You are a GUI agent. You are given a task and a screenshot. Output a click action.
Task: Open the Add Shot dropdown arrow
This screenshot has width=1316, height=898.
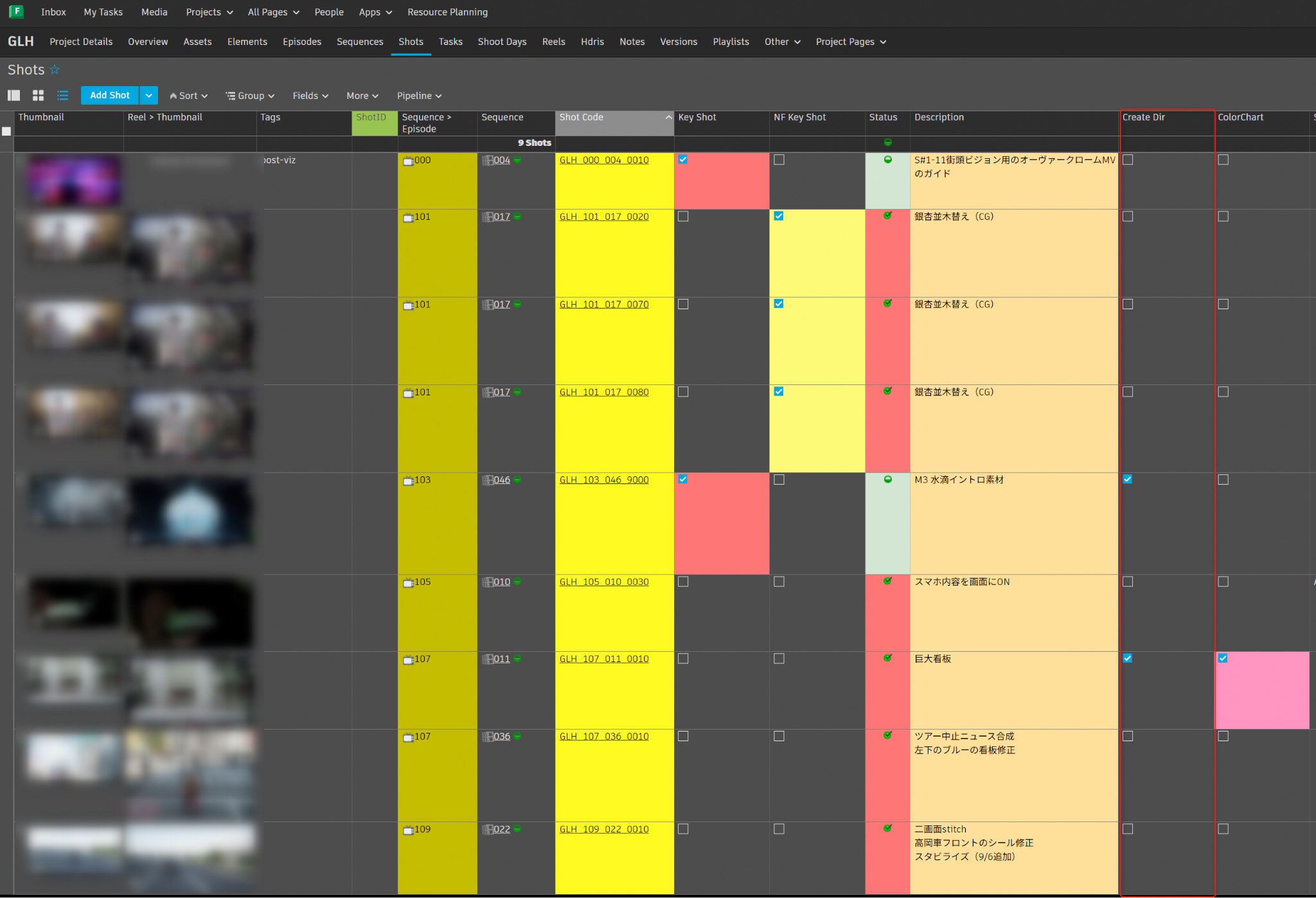tap(148, 95)
